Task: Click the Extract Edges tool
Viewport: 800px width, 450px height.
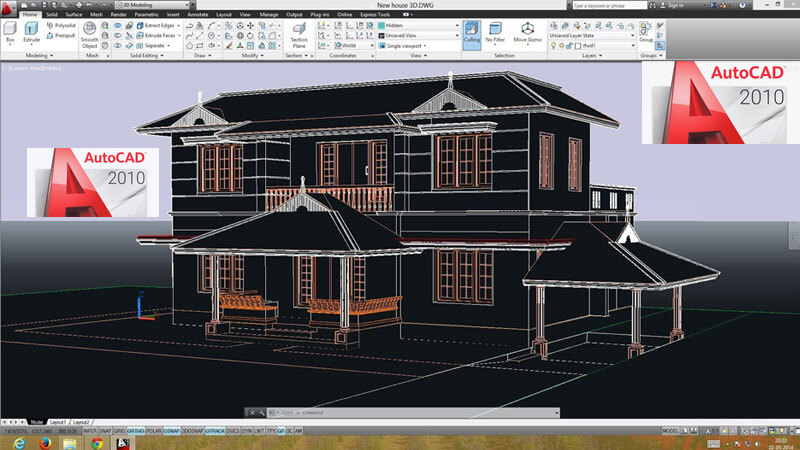Action: pos(156,25)
